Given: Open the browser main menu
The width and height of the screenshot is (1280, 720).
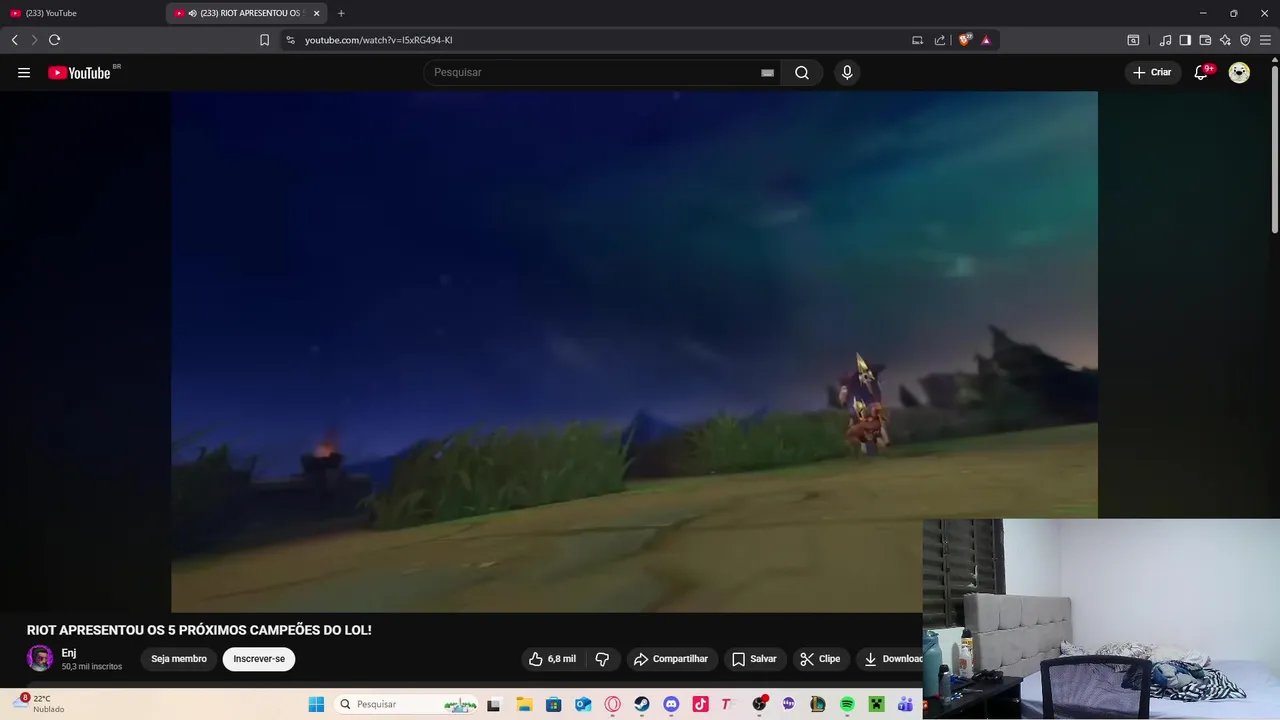Looking at the screenshot, I should [x=1265, y=40].
